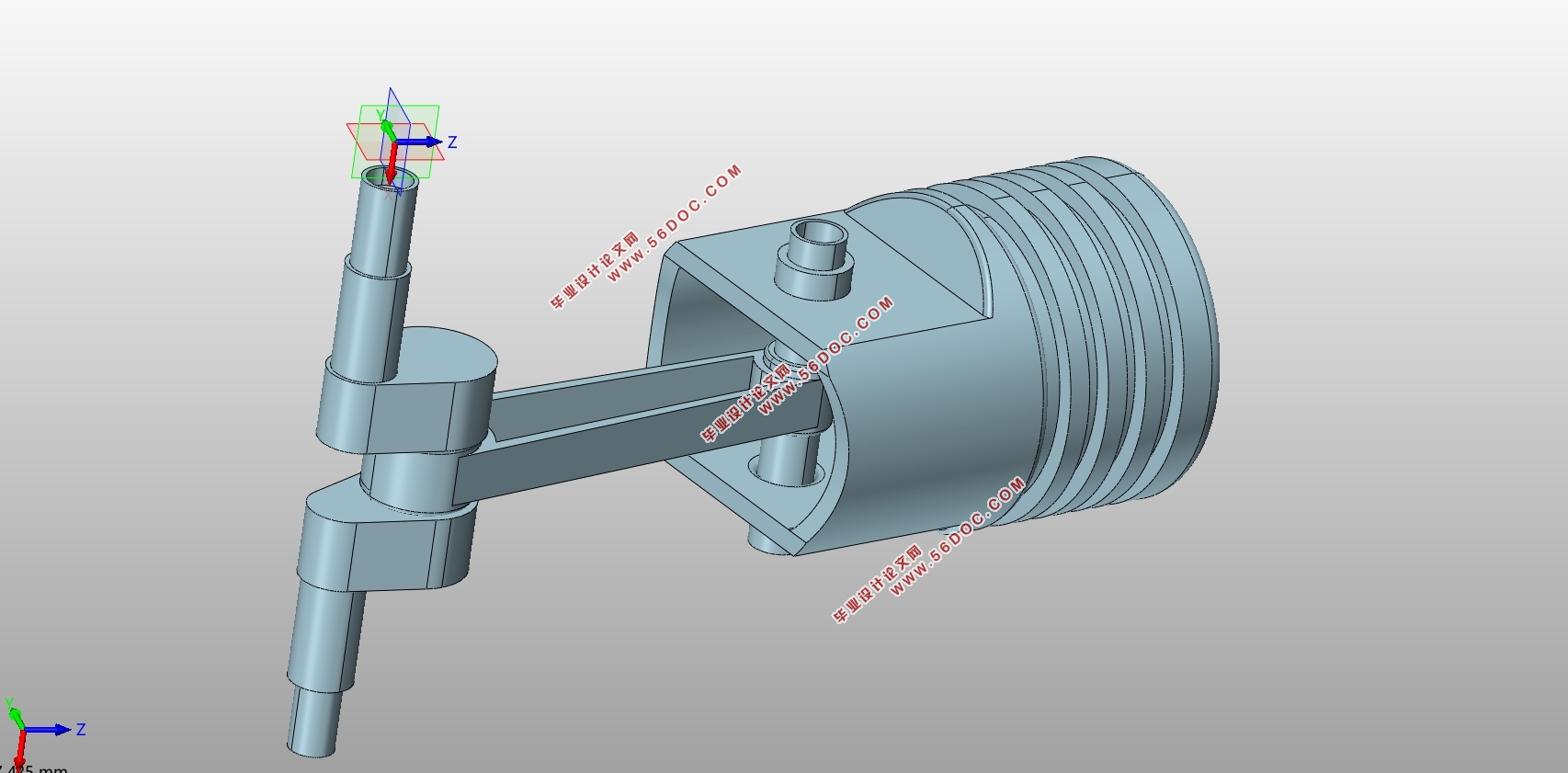Select the crankshaft bottom journal end
This screenshot has width=1568, height=773.
pos(312,726)
